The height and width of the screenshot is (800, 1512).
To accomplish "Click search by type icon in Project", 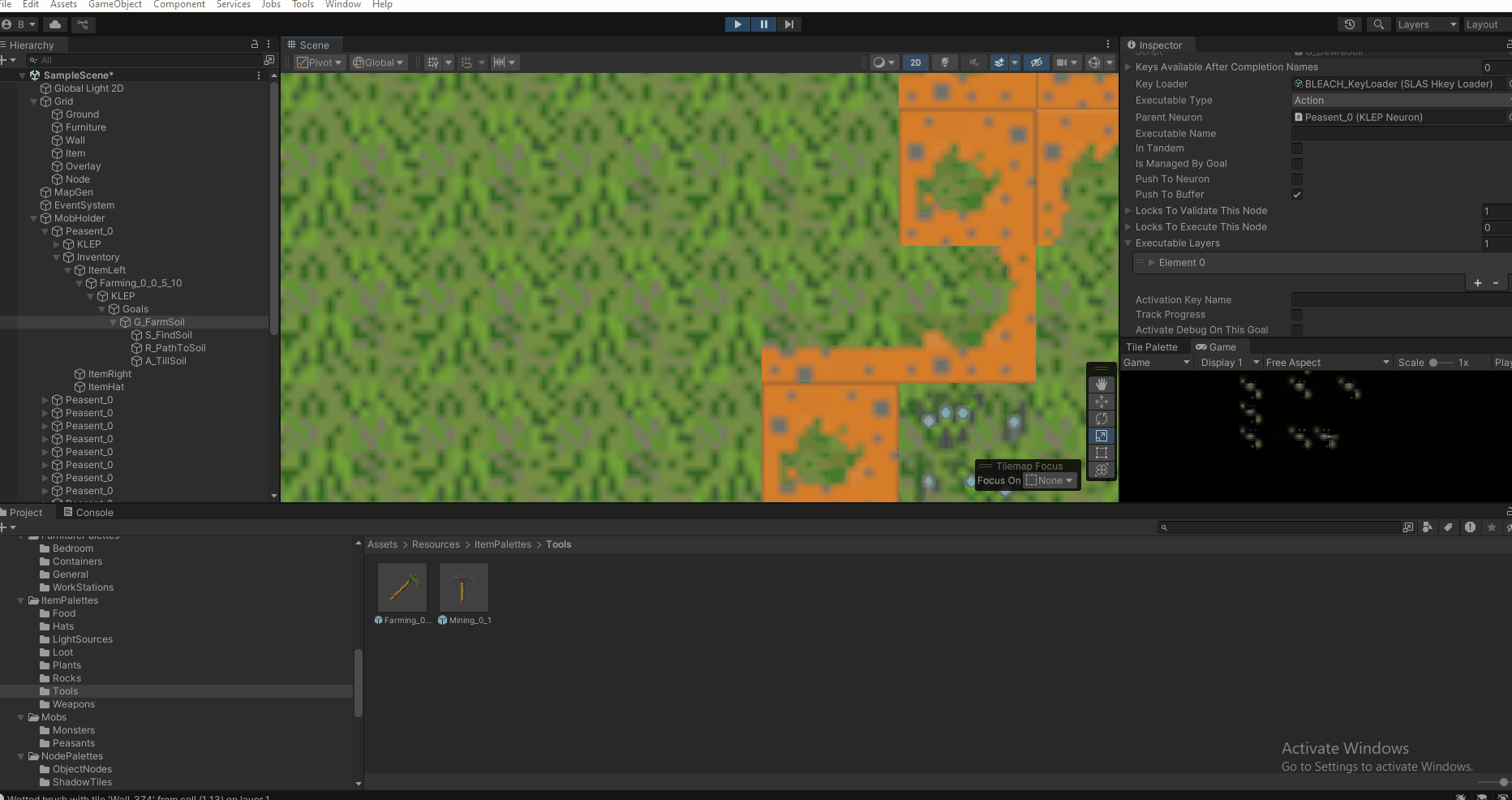I will click(1428, 527).
